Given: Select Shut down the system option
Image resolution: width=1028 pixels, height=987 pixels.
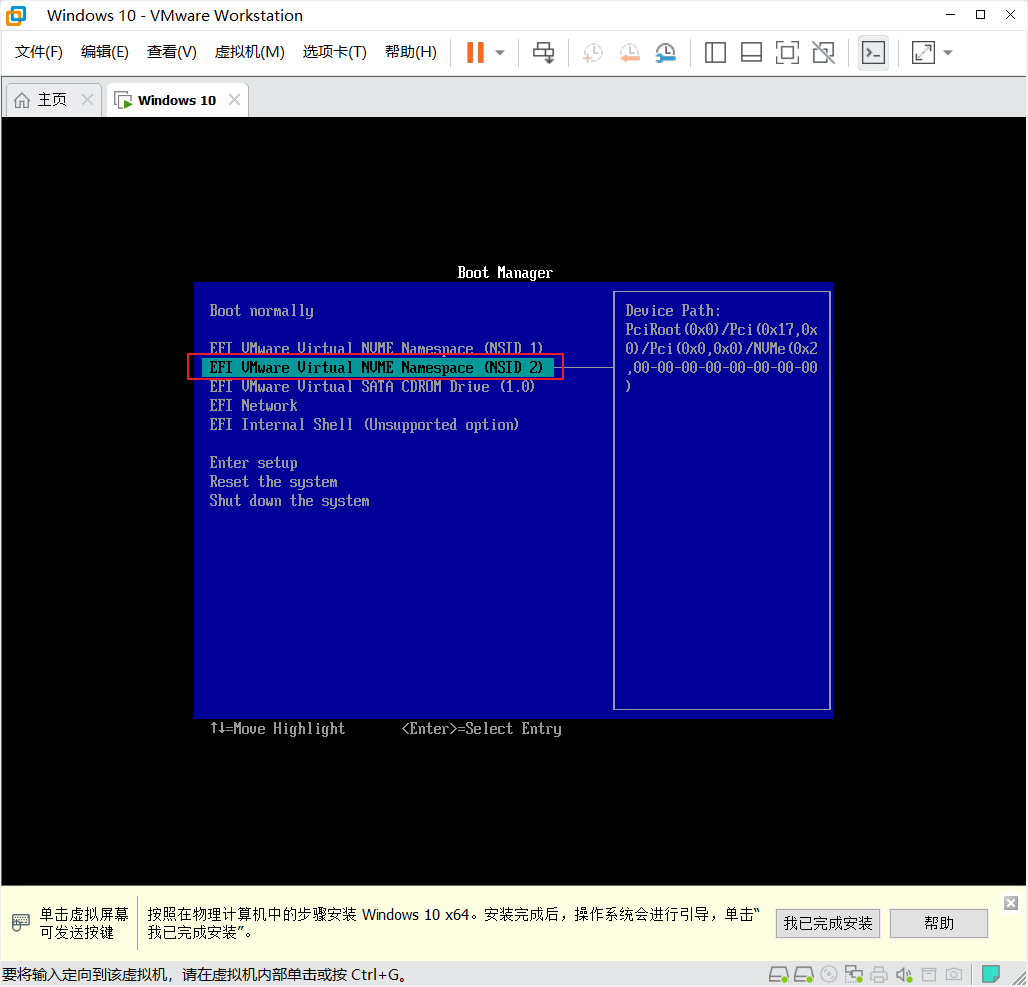Looking at the screenshot, I should coord(290,500).
